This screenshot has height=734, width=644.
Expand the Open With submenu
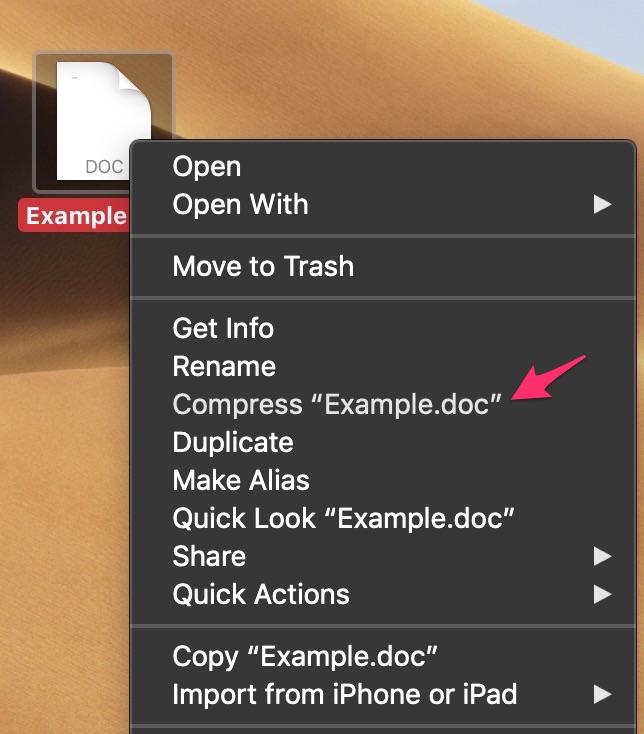tap(382, 204)
